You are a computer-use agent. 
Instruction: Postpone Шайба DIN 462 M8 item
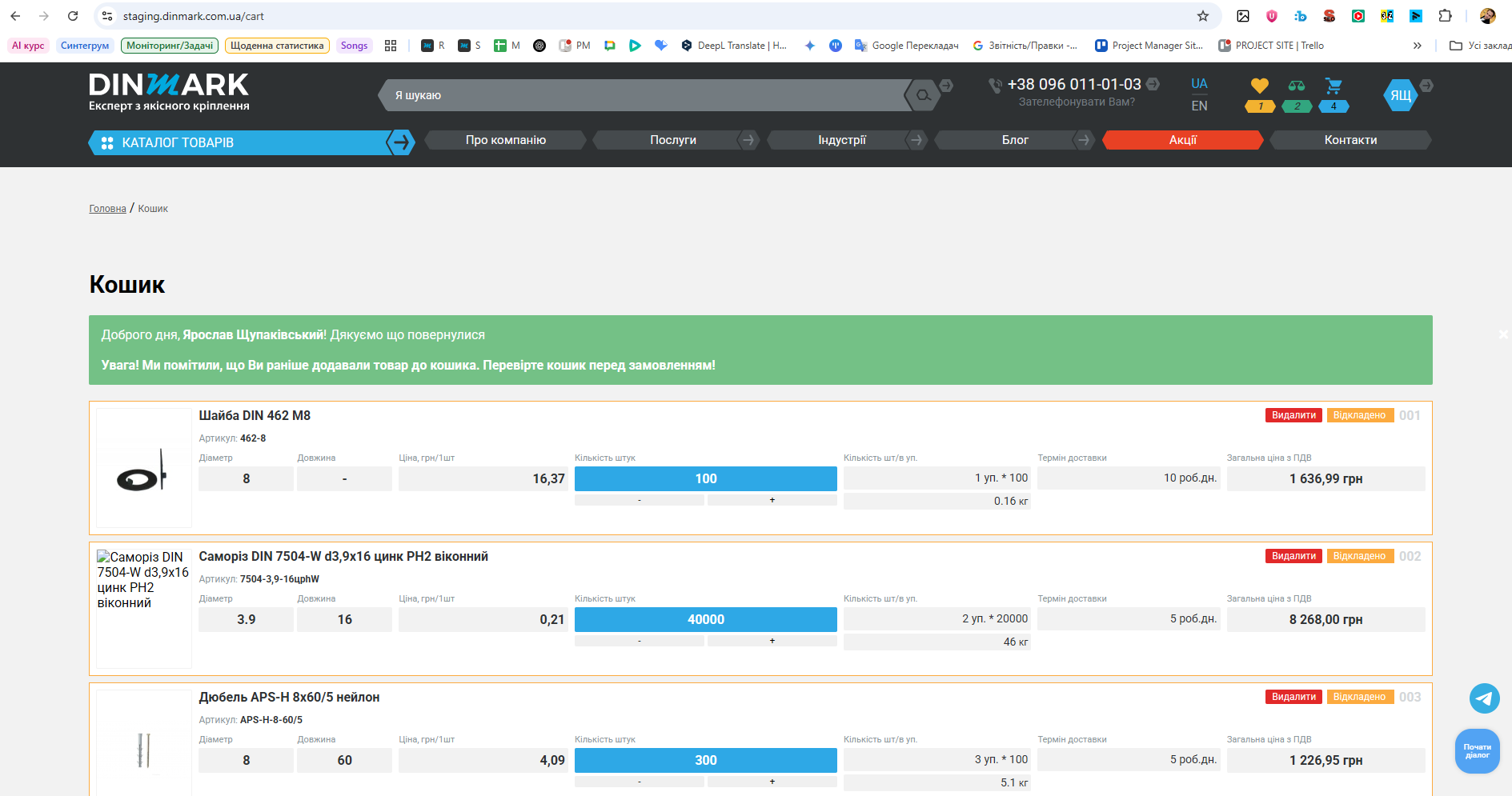[1359, 415]
